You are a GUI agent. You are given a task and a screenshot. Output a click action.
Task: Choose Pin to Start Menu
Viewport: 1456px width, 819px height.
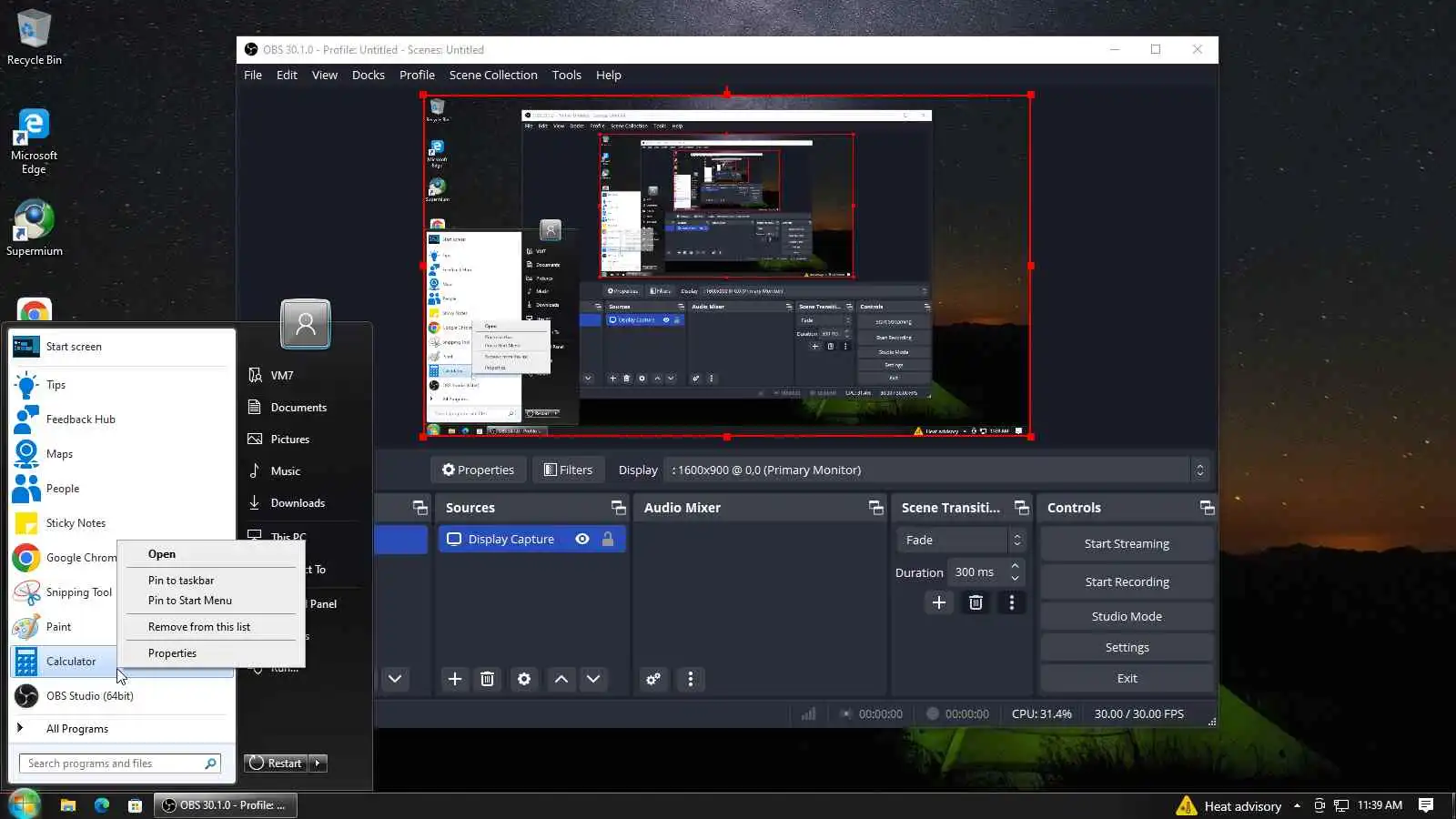pyautogui.click(x=211, y=601)
